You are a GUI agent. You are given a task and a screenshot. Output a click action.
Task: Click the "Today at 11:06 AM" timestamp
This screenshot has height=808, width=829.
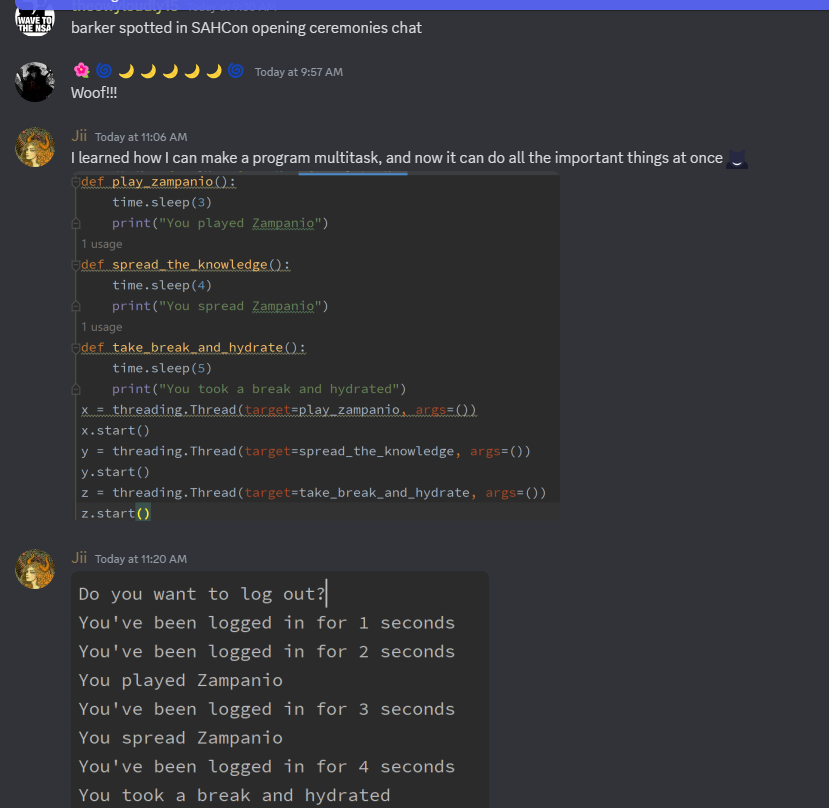(141, 137)
